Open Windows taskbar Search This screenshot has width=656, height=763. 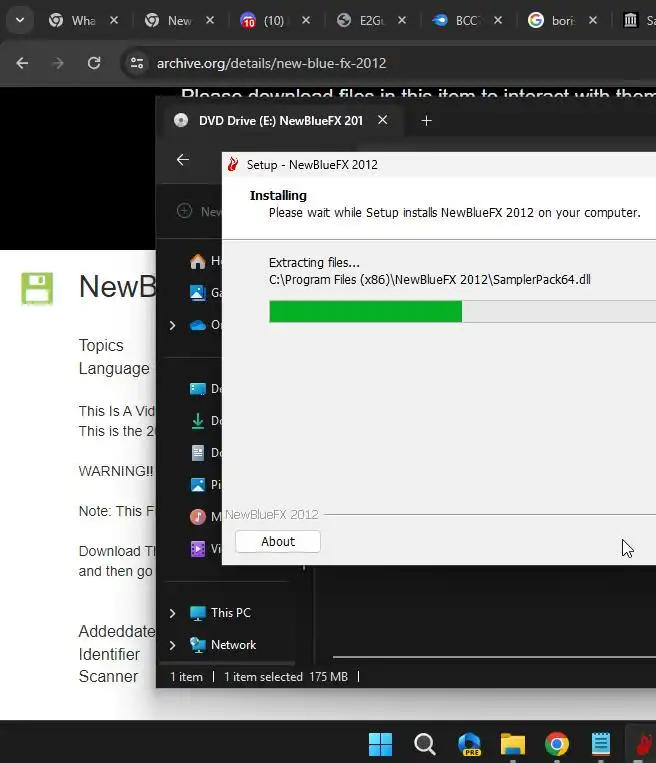click(425, 744)
